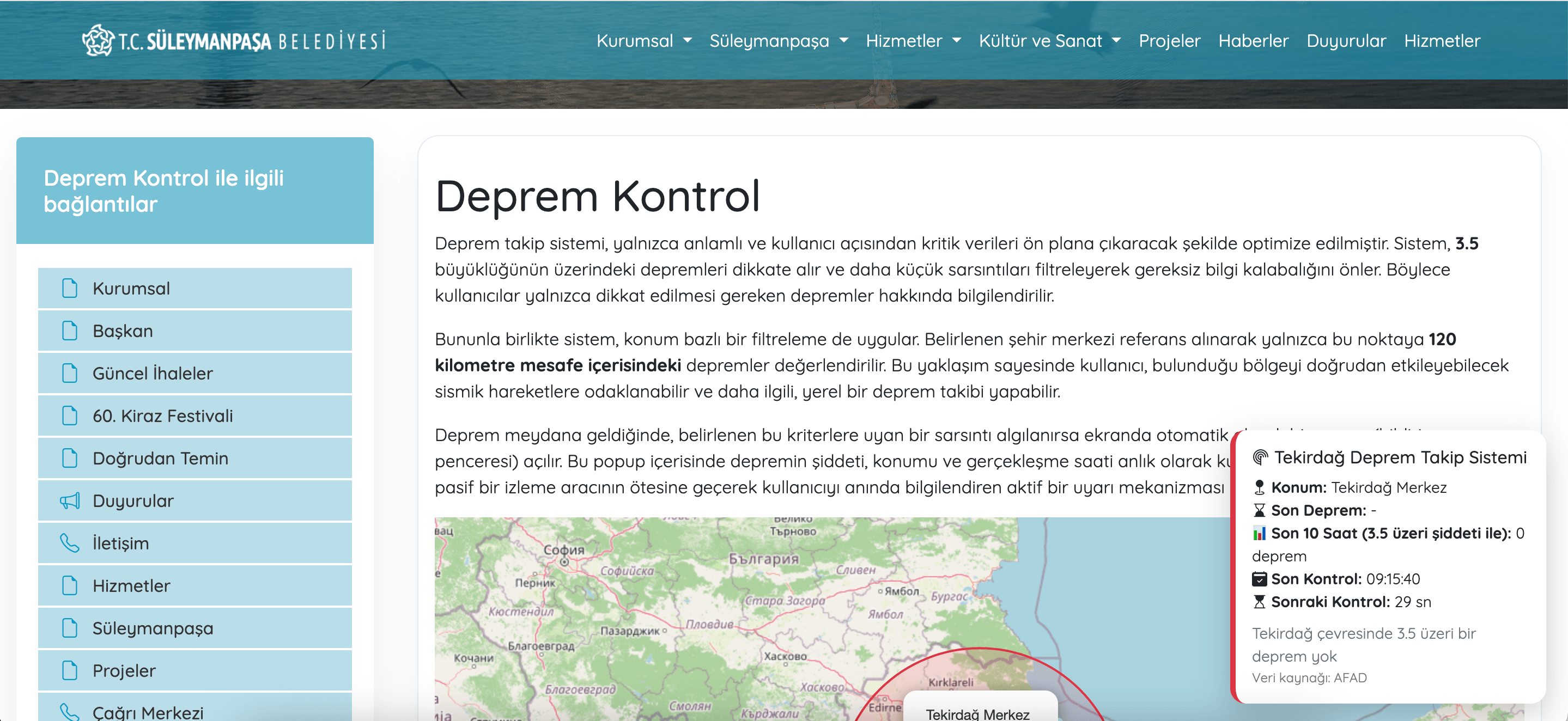1568x721 pixels.
Task: Click the phone icon beside İletişim
Action: click(x=70, y=543)
